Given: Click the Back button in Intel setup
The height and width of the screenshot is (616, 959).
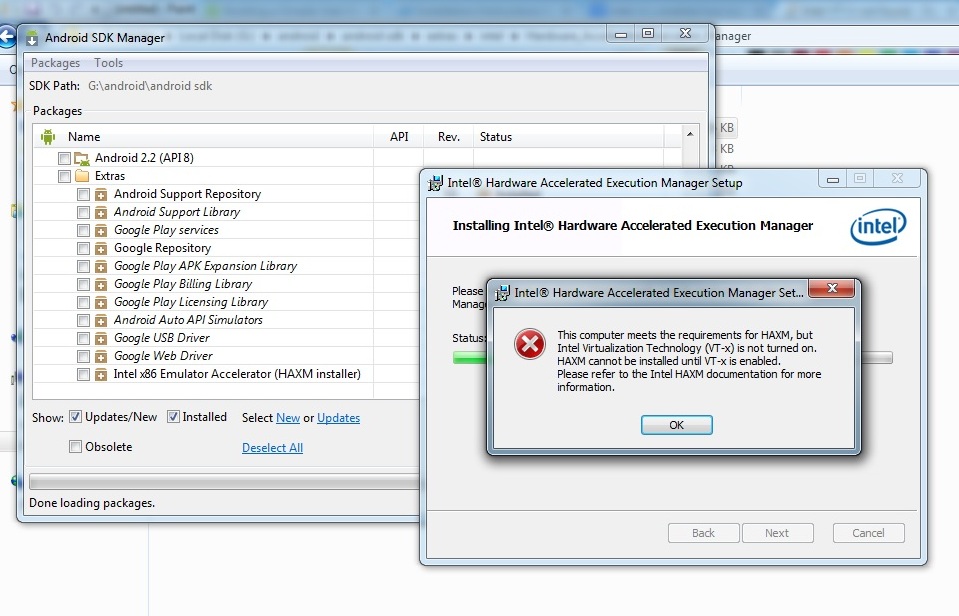Looking at the screenshot, I should point(703,533).
